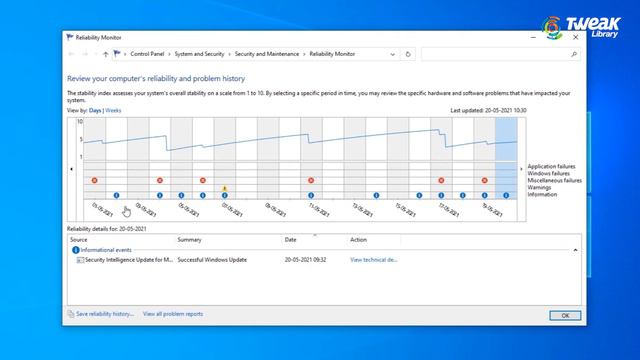Click the search magnifier icon
The height and width of the screenshot is (360, 640).
tap(574, 54)
